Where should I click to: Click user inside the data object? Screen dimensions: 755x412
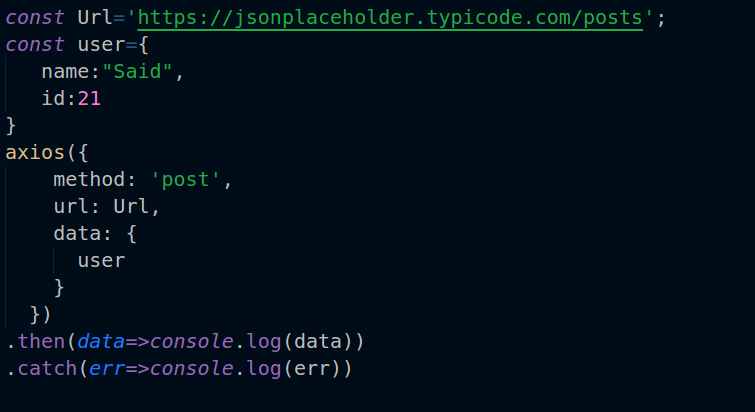coord(101,261)
